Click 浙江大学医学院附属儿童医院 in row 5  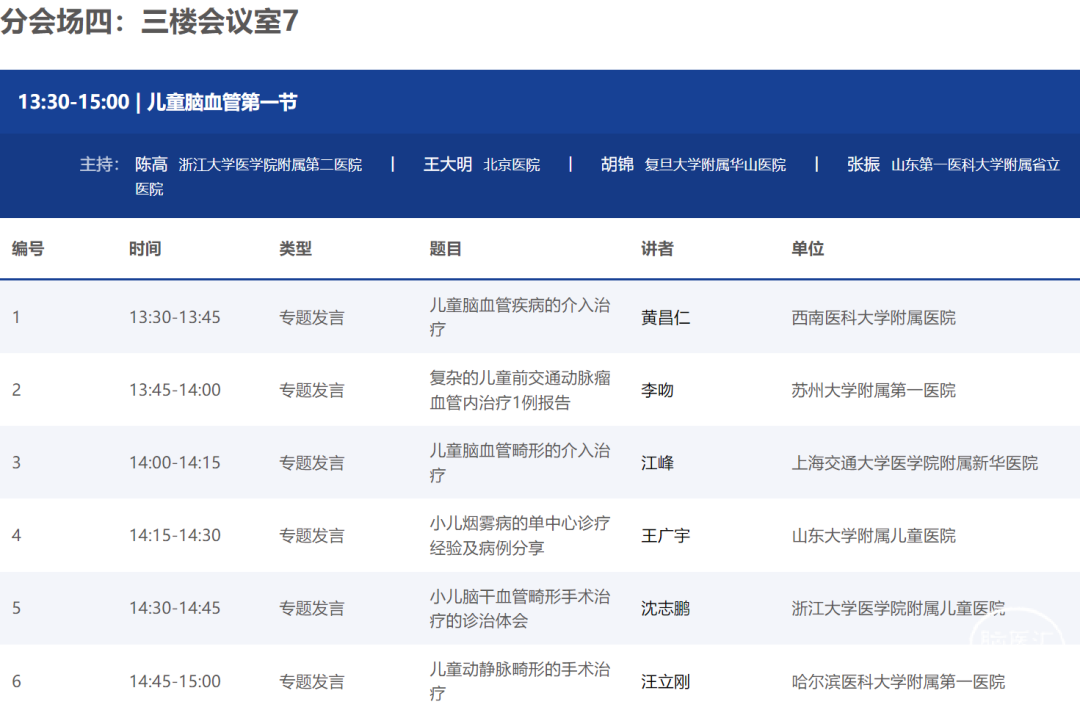coord(897,608)
